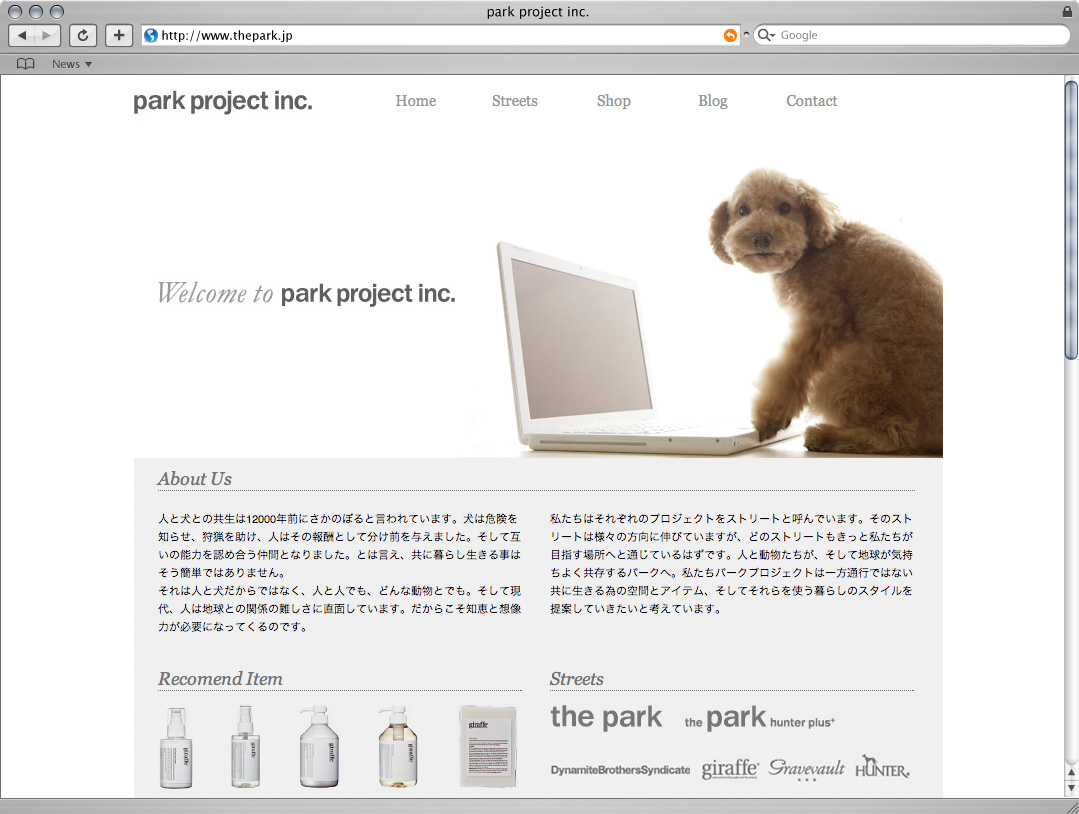The height and width of the screenshot is (814, 1079).
Task: Click the globe site icon beside the URL
Action: pyautogui.click(x=151, y=36)
